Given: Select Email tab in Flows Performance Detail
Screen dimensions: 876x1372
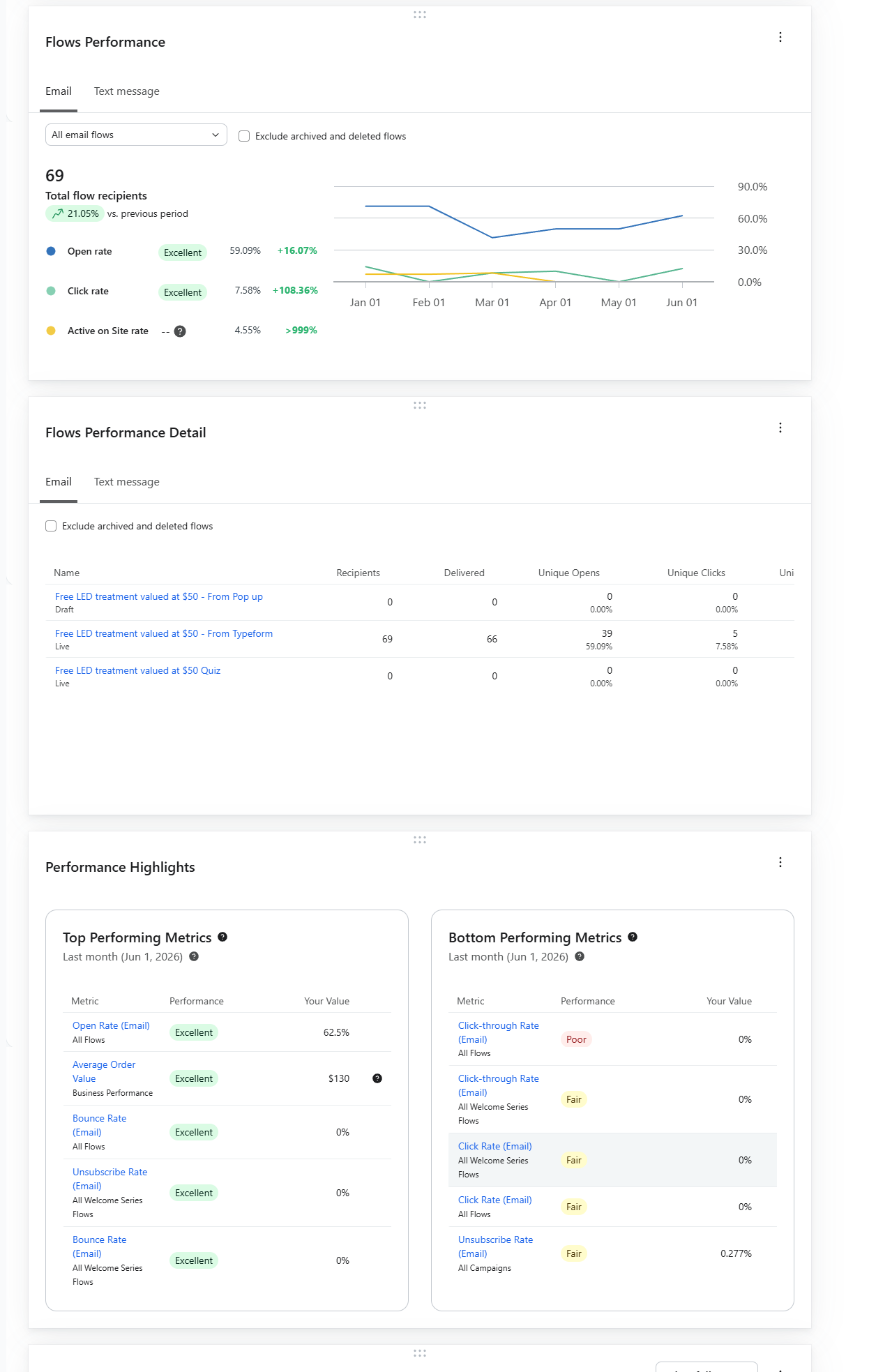Looking at the screenshot, I should coord(59,482).
